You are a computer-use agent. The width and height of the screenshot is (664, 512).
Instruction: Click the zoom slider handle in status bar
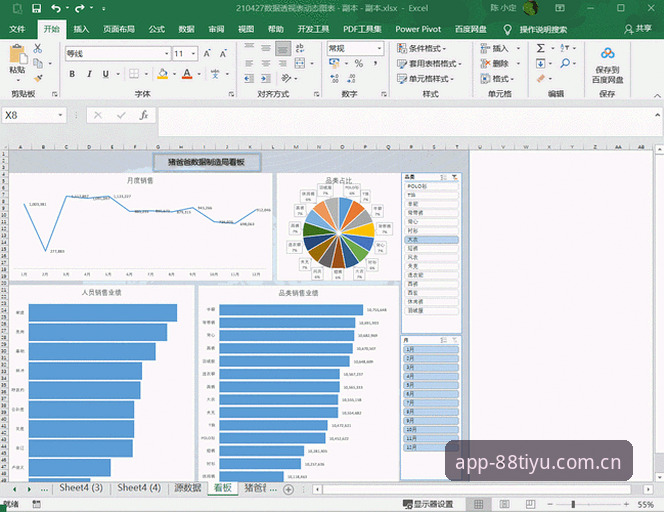pyautogui.click(x=573, y=504)
